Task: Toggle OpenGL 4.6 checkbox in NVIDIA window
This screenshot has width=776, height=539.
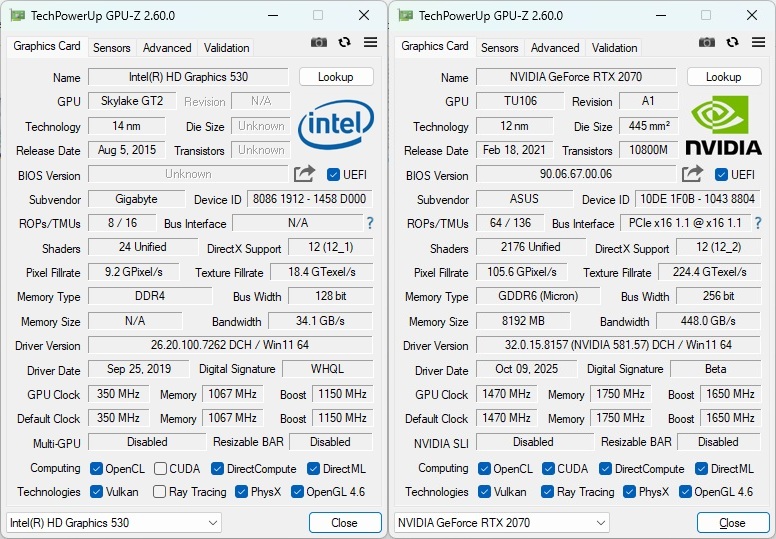Action: tap(685, 491)
